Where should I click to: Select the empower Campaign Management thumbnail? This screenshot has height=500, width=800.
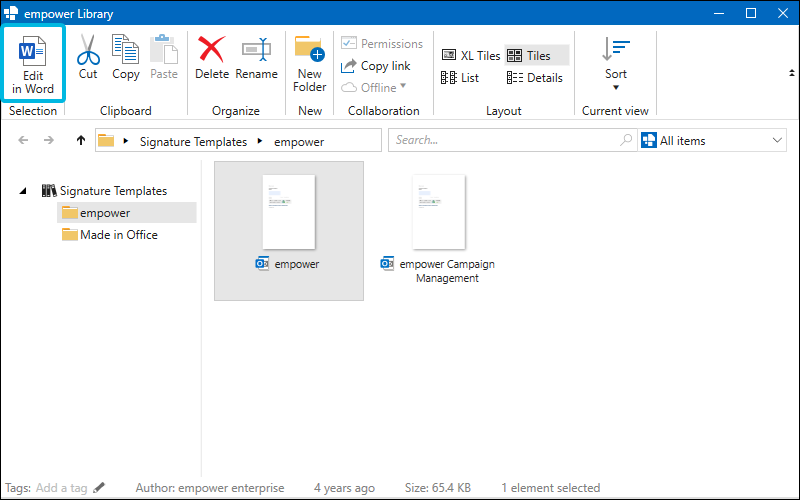tap(439, 212)
